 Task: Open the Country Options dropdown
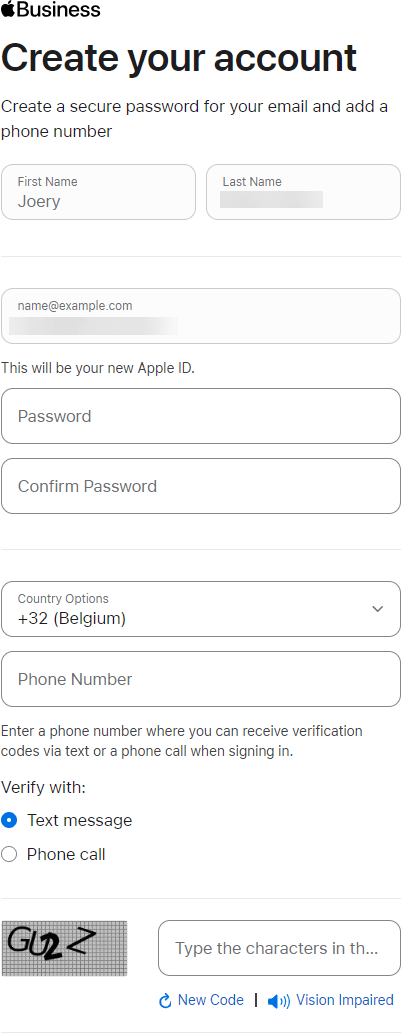201,609
